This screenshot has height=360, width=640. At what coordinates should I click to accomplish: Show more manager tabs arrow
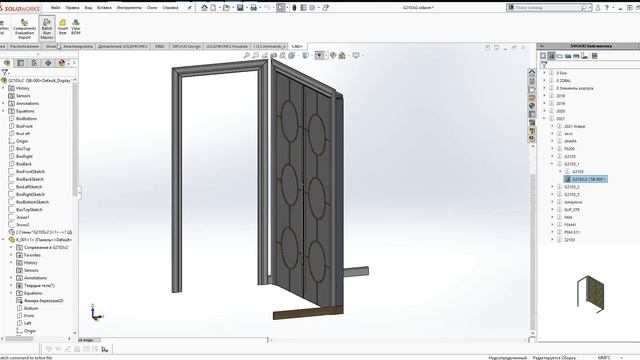[x=73, y=63]
